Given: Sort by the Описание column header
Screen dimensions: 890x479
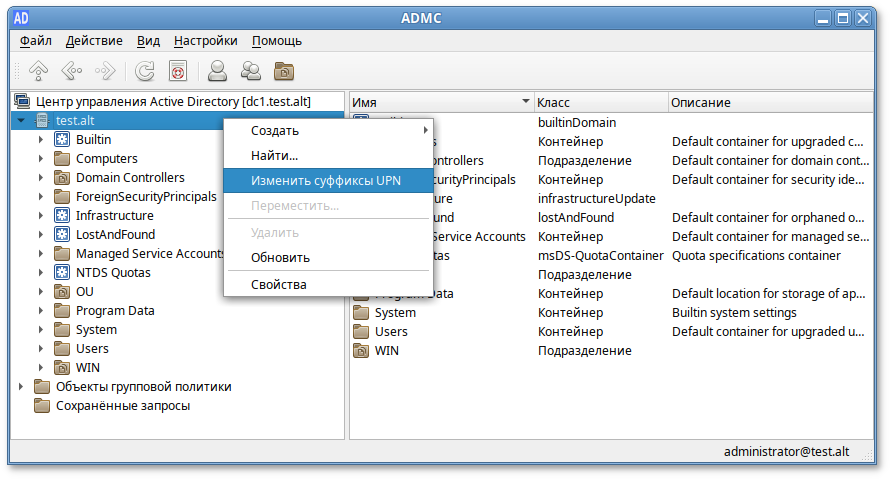Looking at the screenshot, I should pos(770,102).
